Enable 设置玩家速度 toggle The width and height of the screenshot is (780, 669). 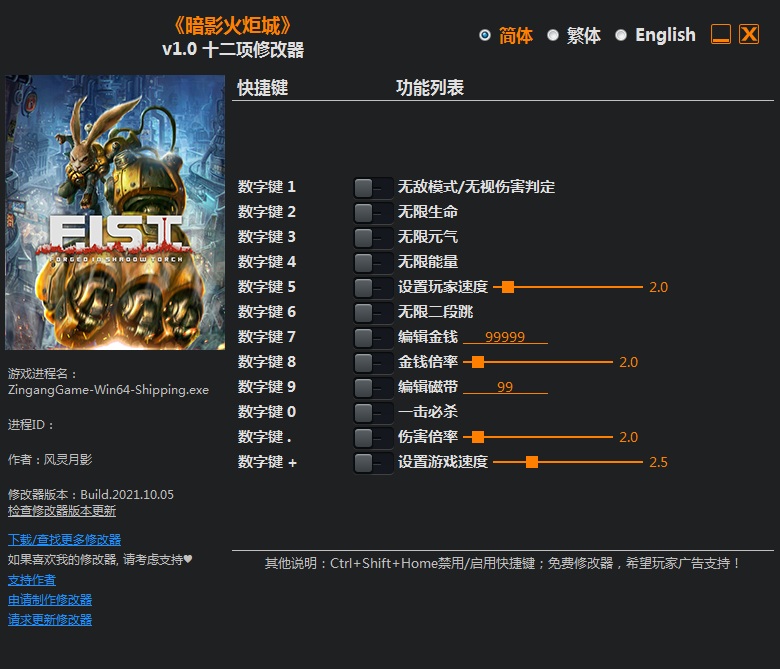click(x=374, y=287)
